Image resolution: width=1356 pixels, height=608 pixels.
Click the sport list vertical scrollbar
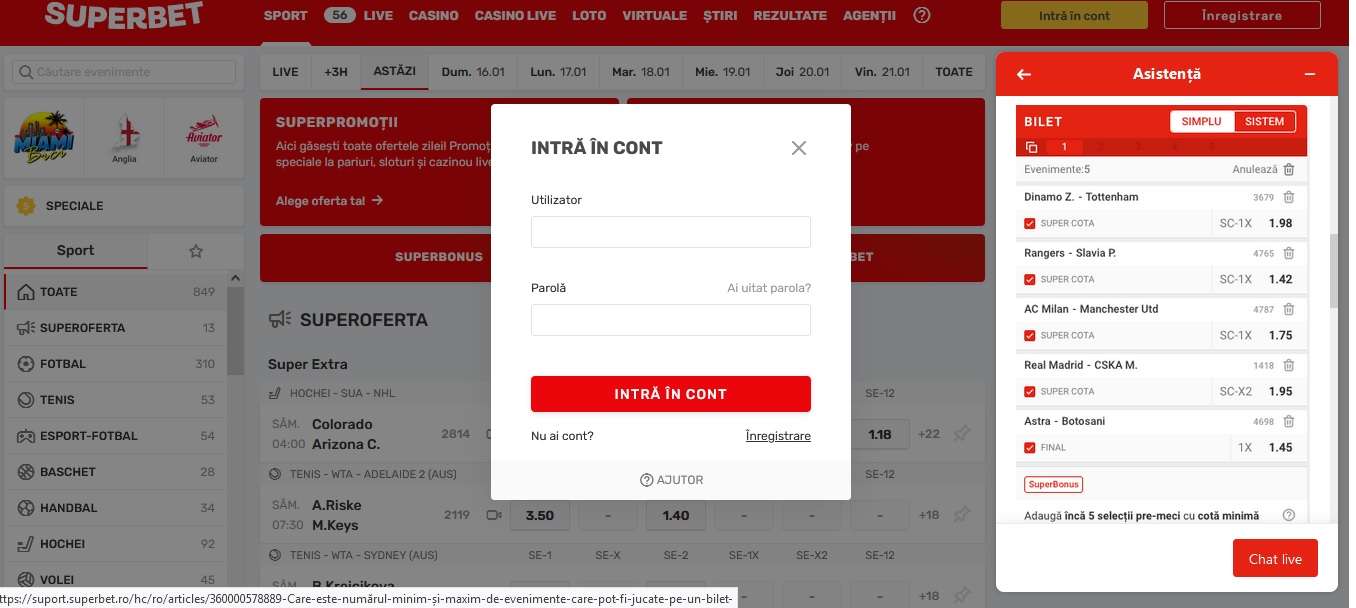point(236,330)
